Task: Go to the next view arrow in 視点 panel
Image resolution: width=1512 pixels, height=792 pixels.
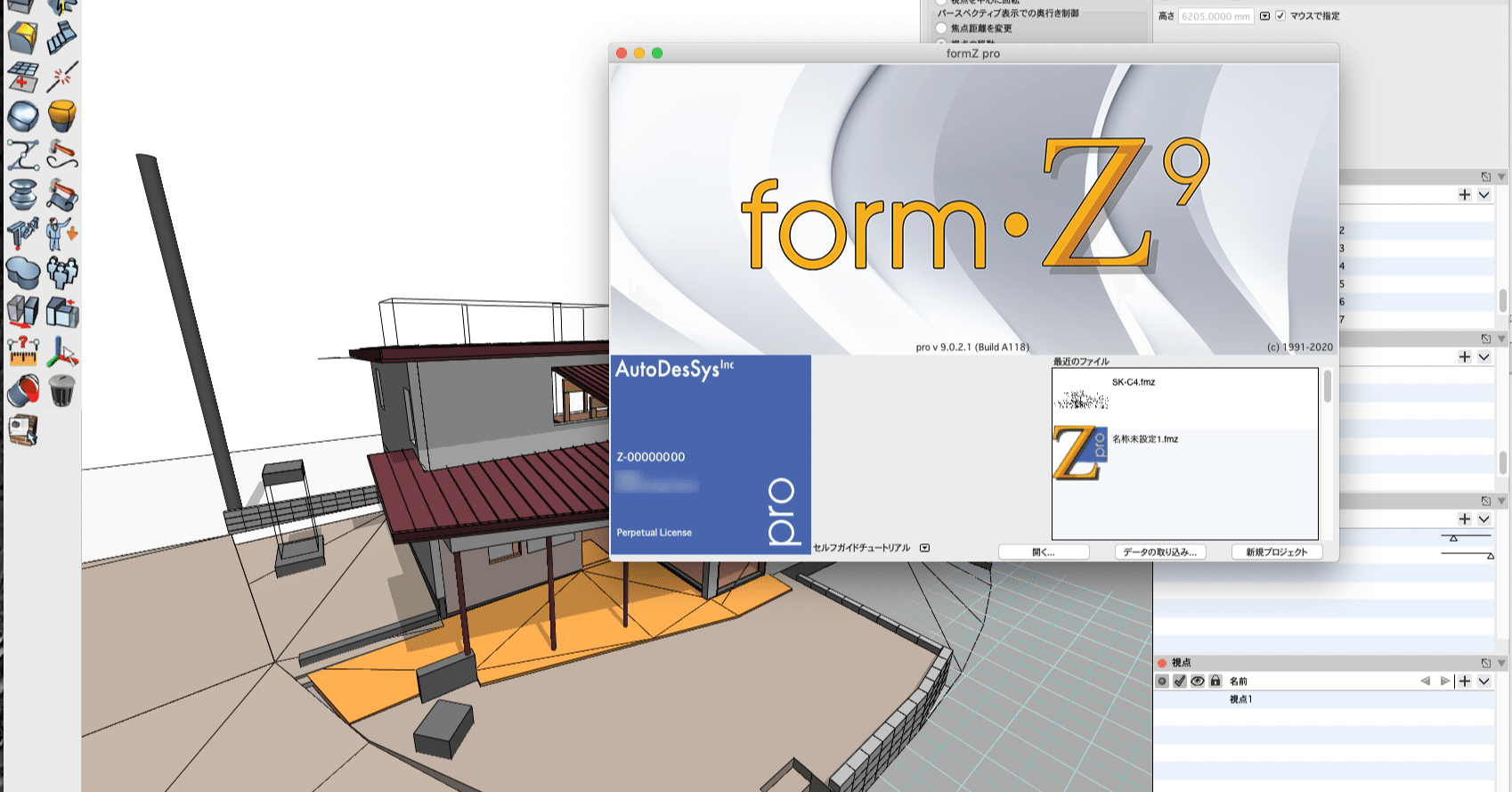Action: click(1445, 681)
